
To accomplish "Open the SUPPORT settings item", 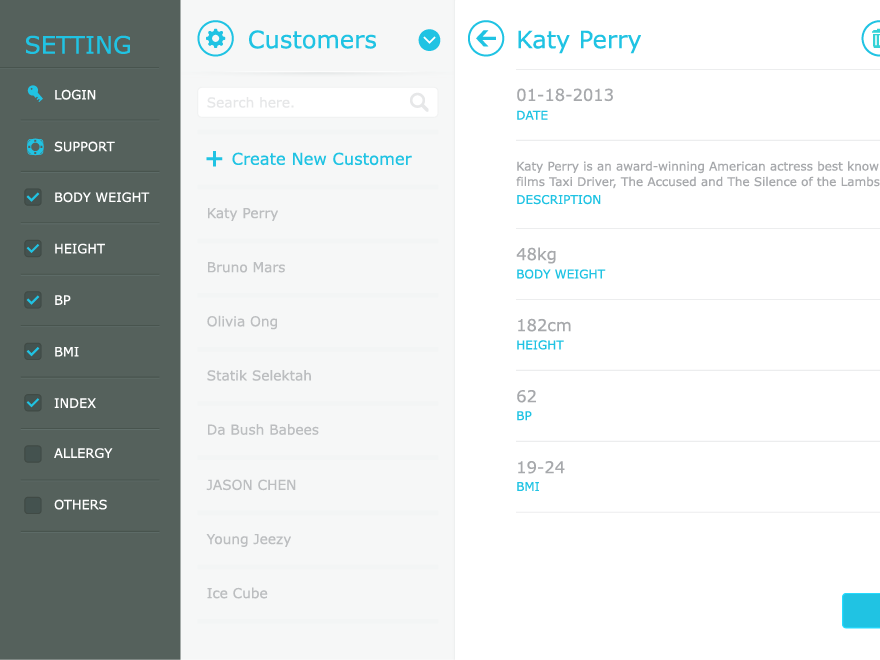I will 90,146.
